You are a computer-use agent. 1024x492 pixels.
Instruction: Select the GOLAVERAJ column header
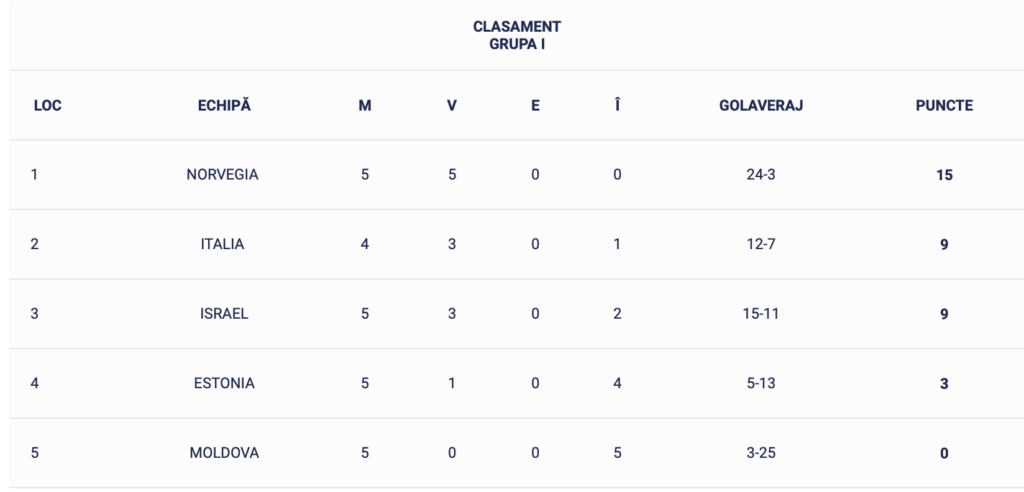point(761,106)
